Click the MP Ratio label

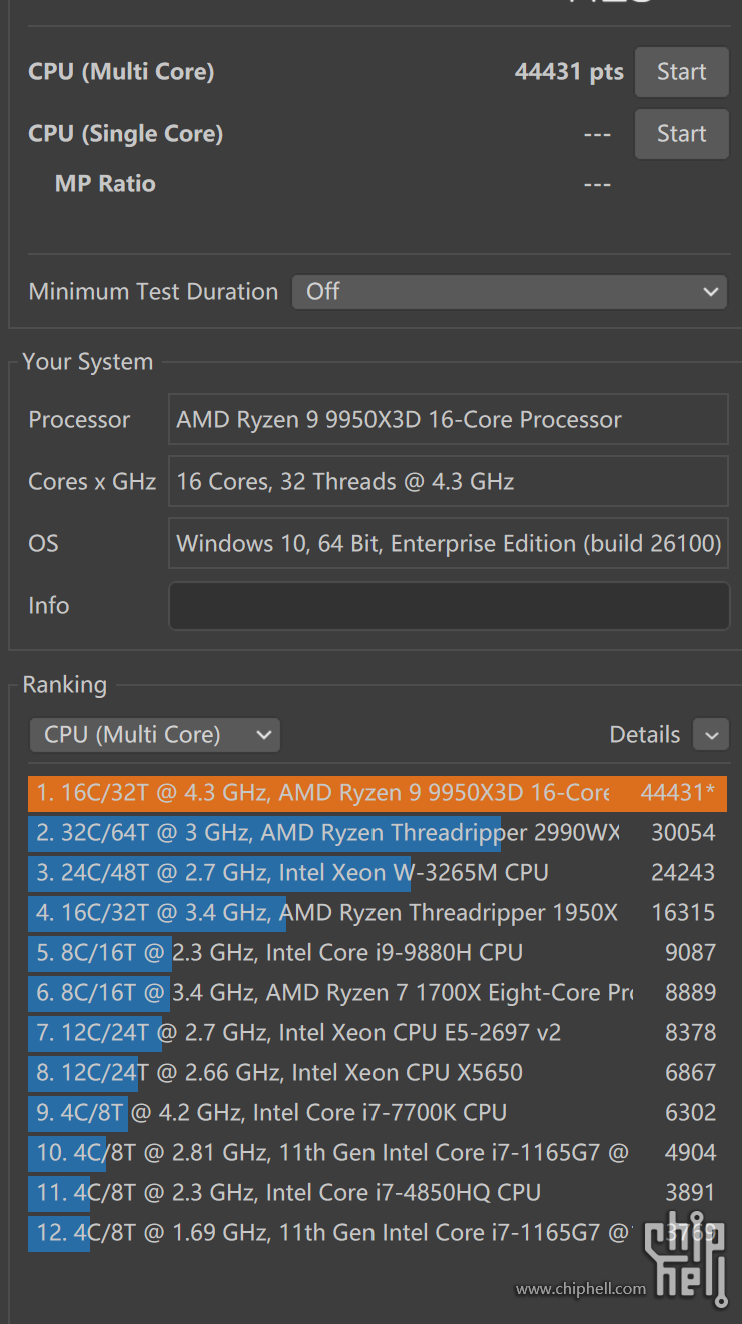[105, 184]
